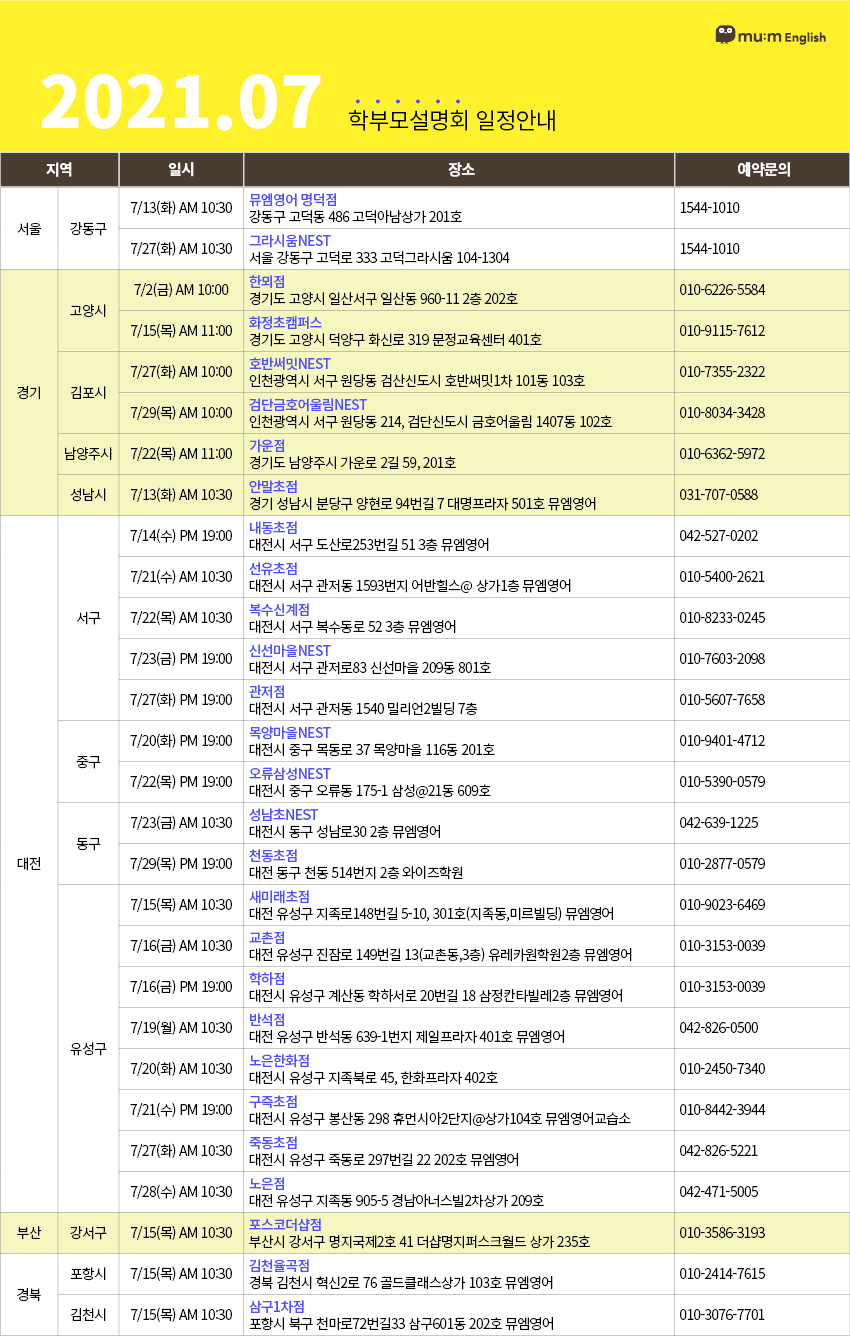Open the 노은한화점 link
This screenshot has width=850, height=1336.
[279, 1060]
